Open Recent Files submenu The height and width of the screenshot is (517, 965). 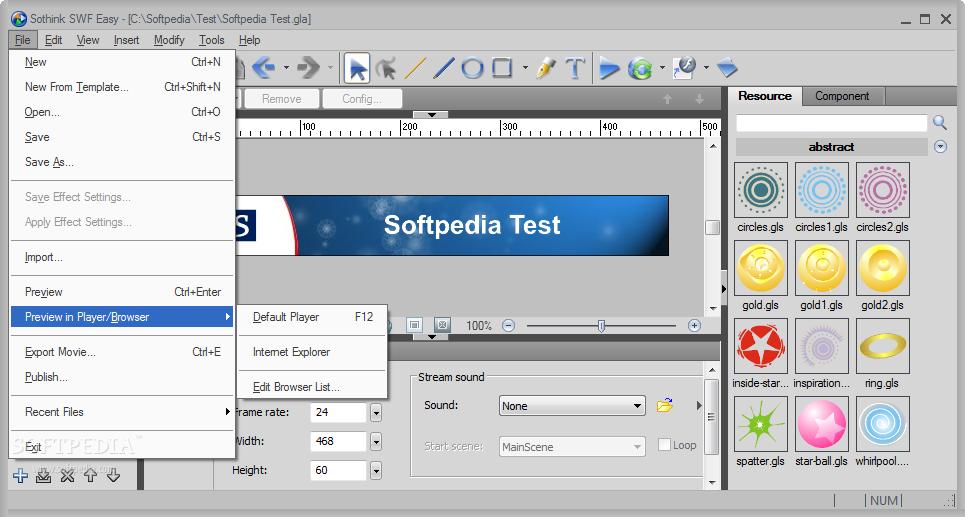pos(122,412)
